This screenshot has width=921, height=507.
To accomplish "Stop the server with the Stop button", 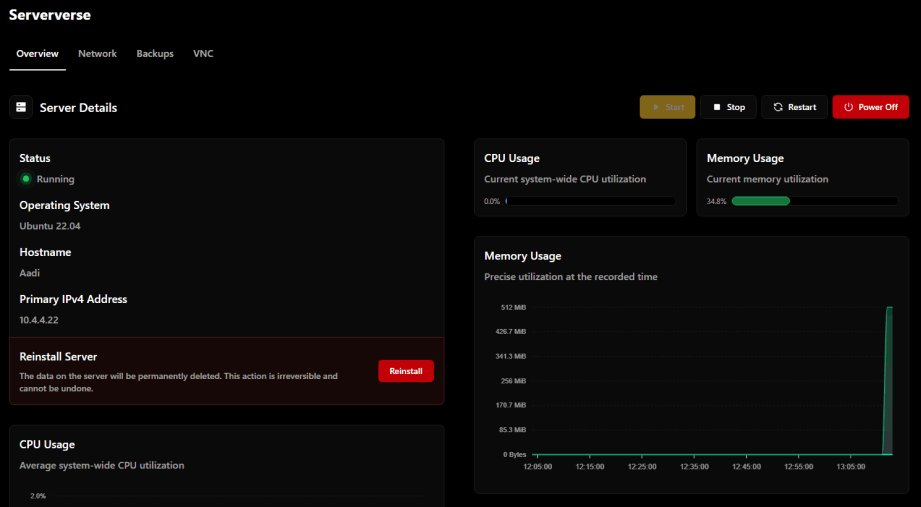I will [728, 107].
